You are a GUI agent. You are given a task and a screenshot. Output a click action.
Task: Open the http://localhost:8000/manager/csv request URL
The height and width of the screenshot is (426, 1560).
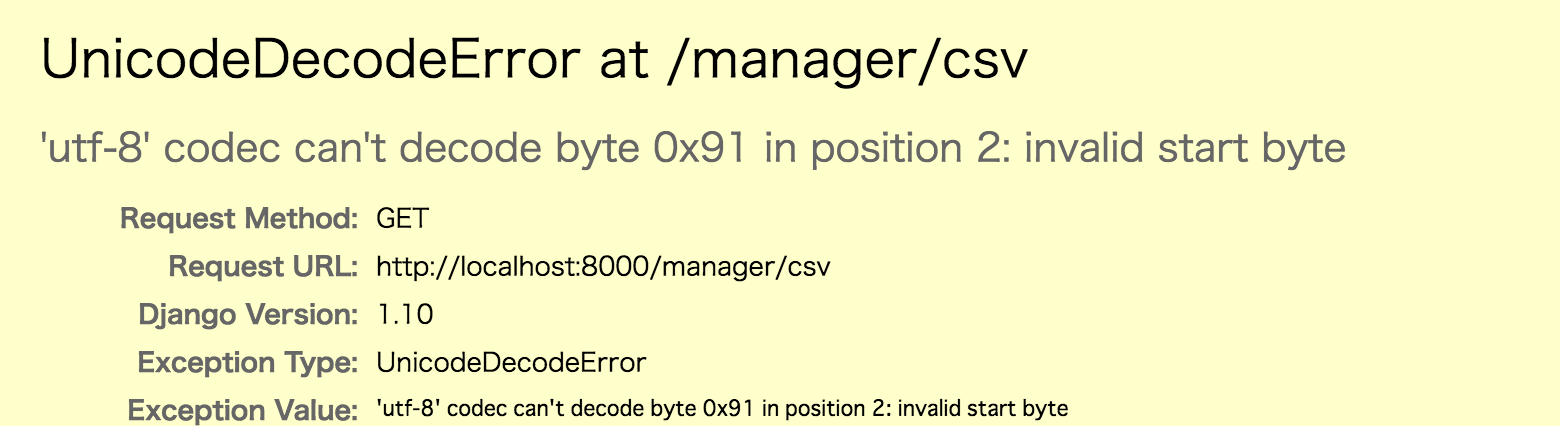tap(604, 267)
